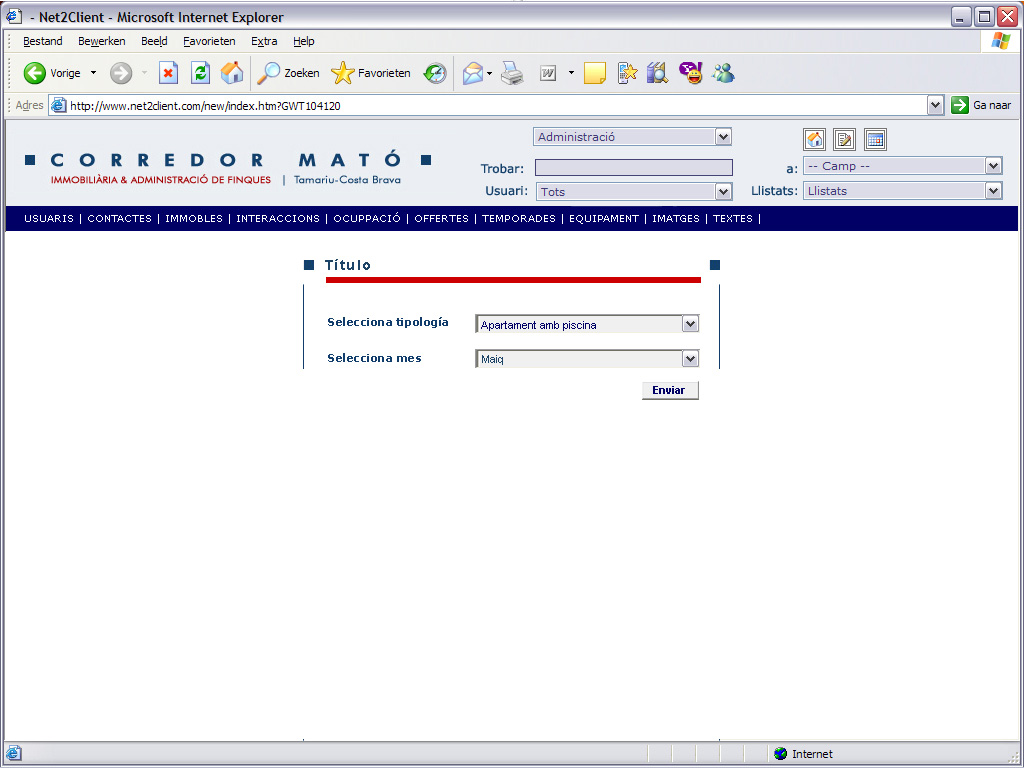1024x768 pixels.
Task: Go to TEMPORADES section
Action: click(519, 219)
